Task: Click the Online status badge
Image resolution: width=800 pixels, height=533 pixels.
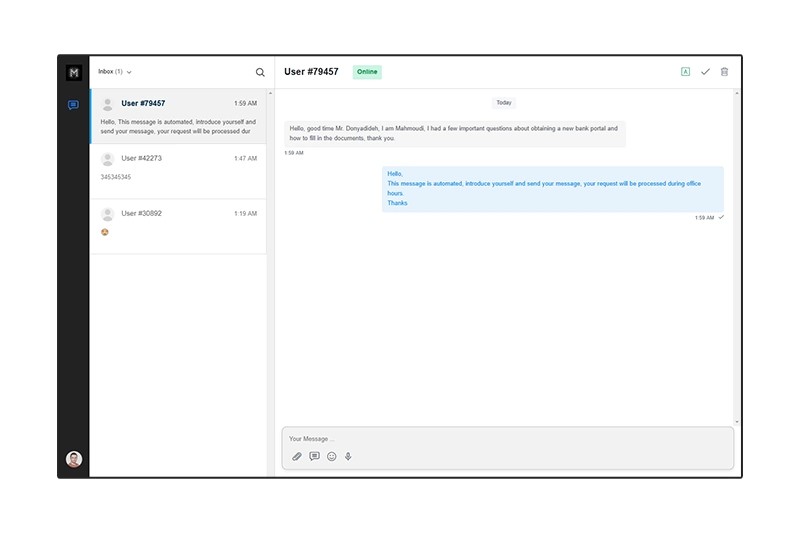Action: pos(367,72)
